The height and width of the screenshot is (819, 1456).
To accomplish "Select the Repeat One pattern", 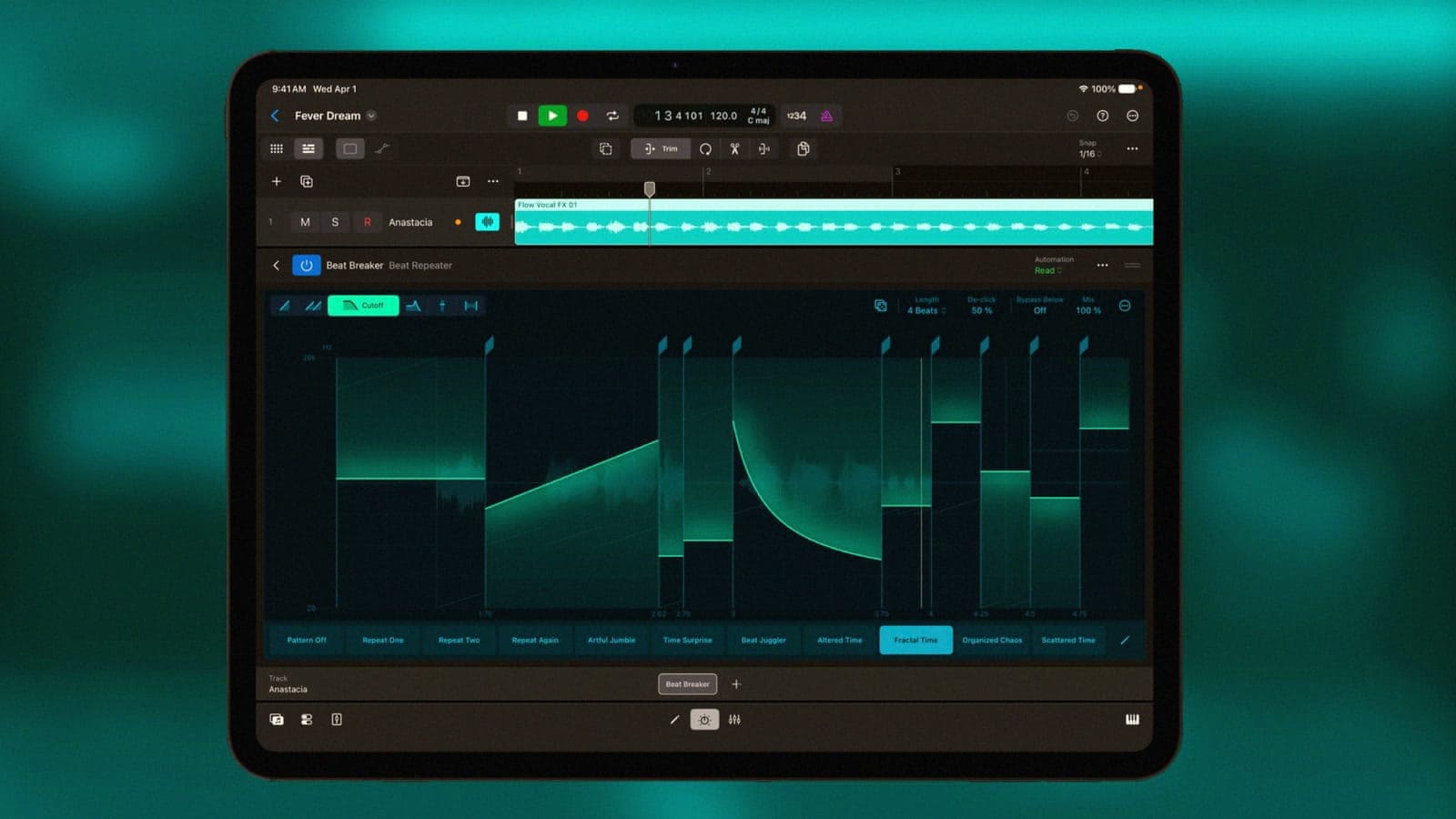I will coord(383,640).
